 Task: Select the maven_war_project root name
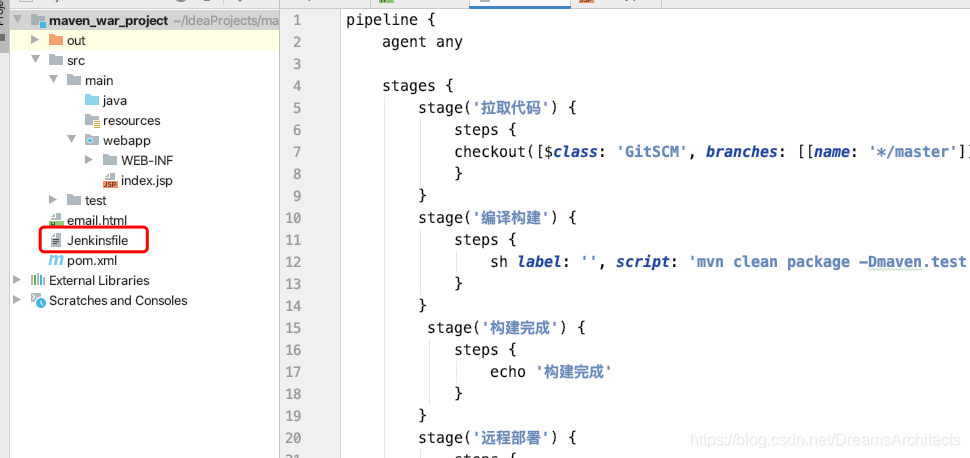pos(108,20)
